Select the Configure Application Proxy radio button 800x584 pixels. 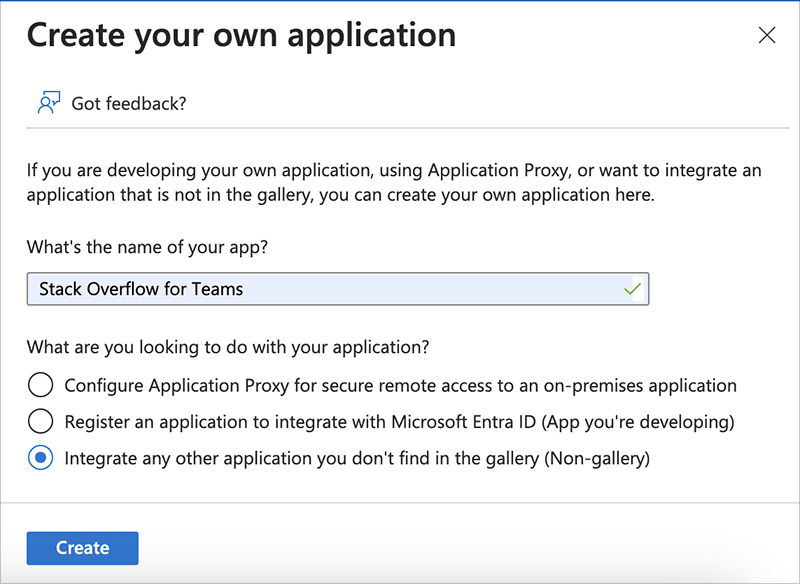(x=40, y=385)
